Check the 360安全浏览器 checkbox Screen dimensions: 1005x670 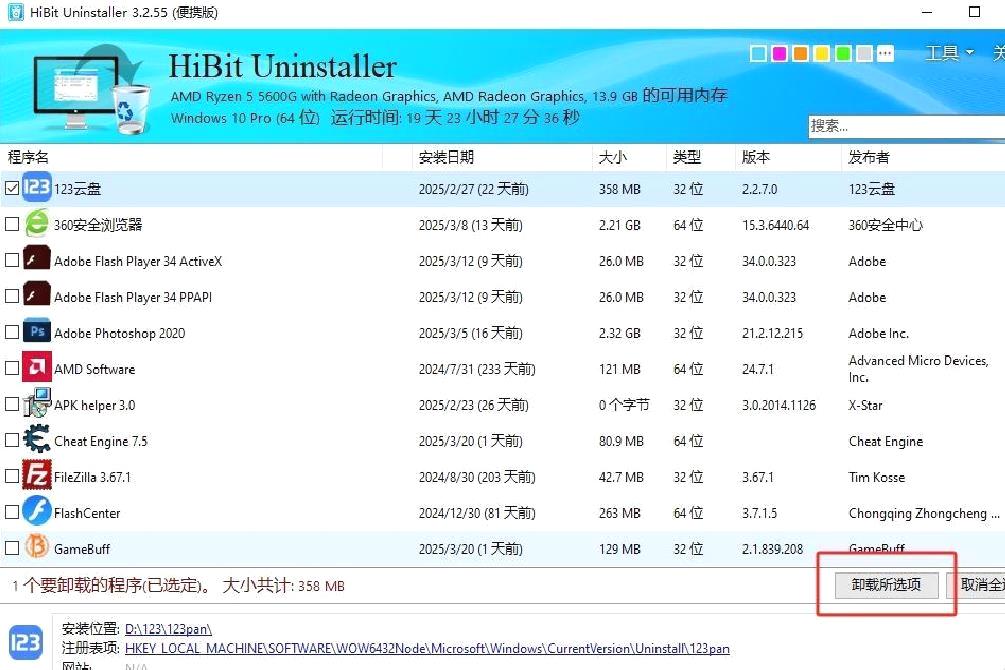(12, 224)
